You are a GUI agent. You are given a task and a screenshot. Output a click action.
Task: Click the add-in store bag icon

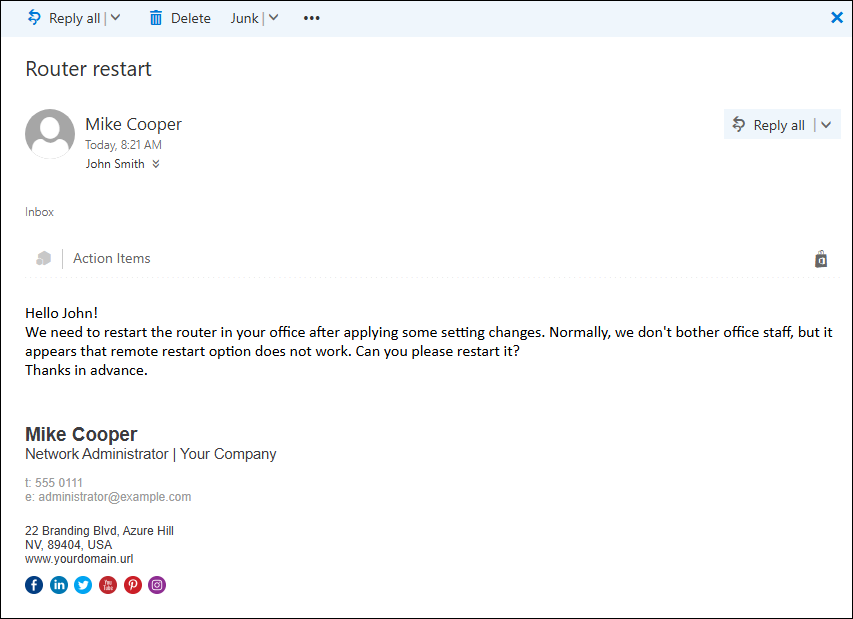821,260
